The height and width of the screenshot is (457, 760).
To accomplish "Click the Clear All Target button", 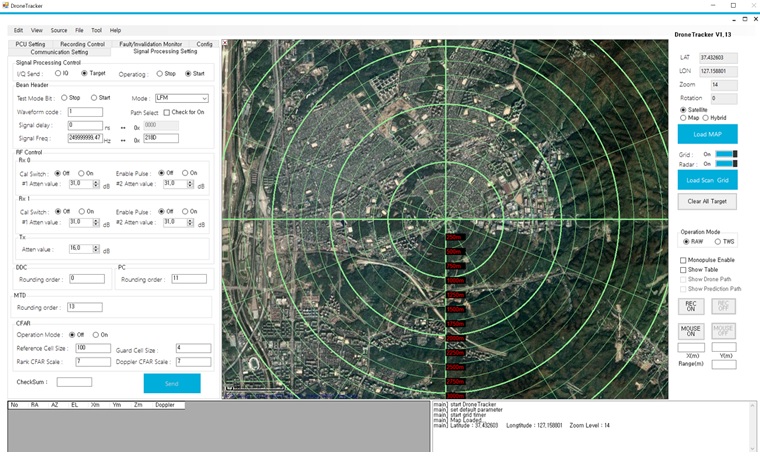I will point(707,201).
